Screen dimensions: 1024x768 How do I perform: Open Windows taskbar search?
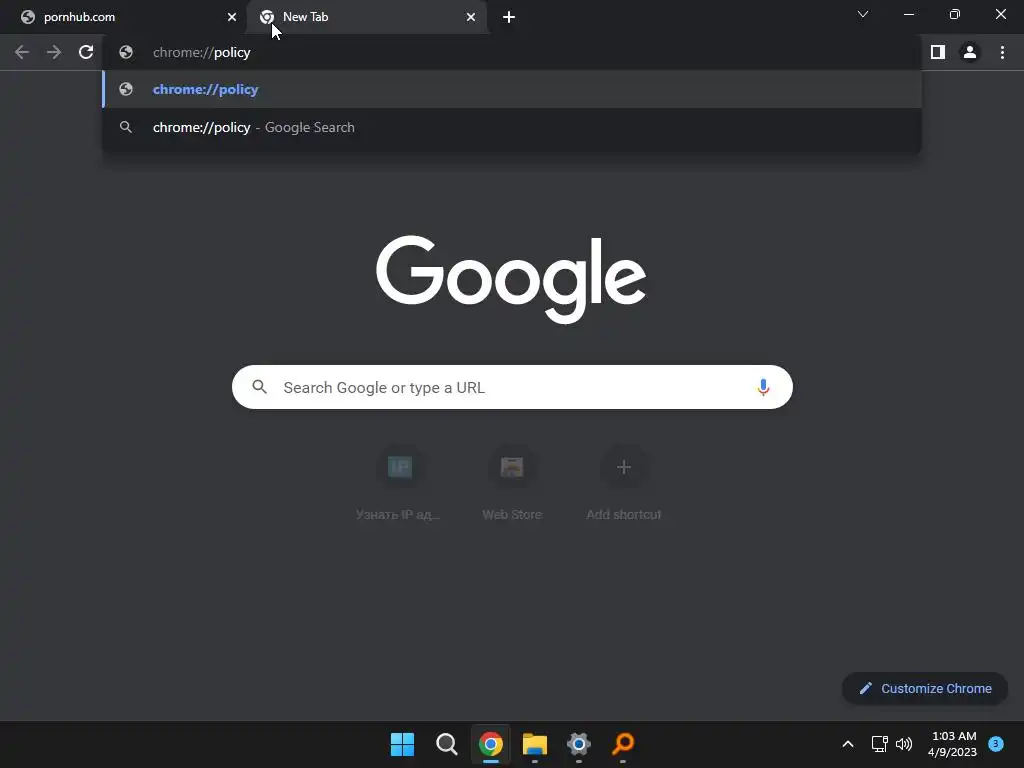coord(447,744)
